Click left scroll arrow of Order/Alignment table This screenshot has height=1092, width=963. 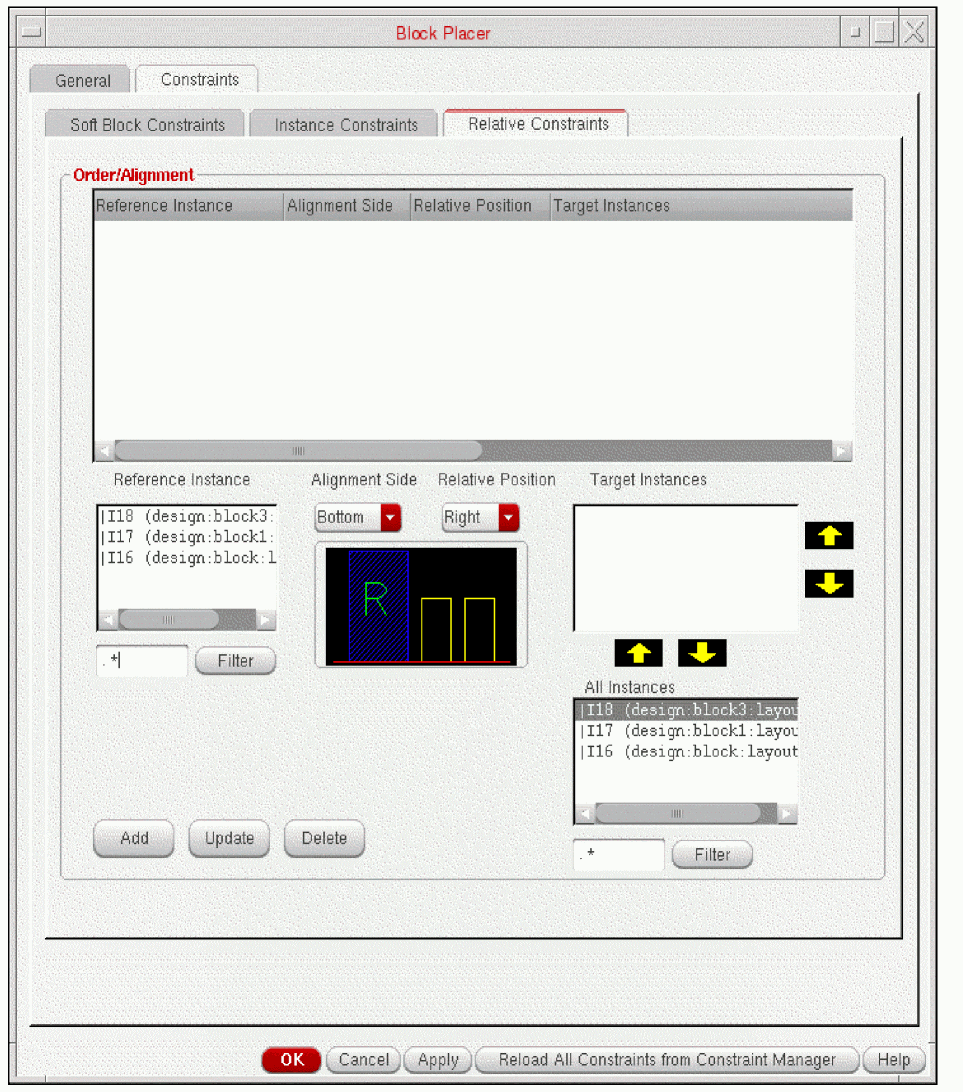tap(104, 451)
